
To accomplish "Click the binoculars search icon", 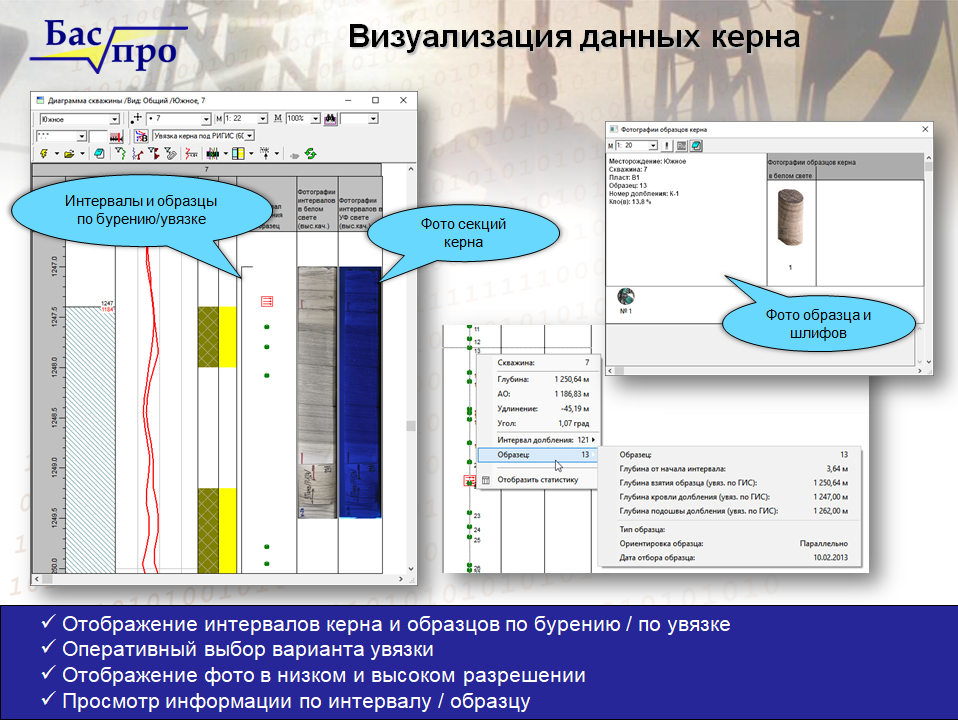I will click(x=331, y=119).
